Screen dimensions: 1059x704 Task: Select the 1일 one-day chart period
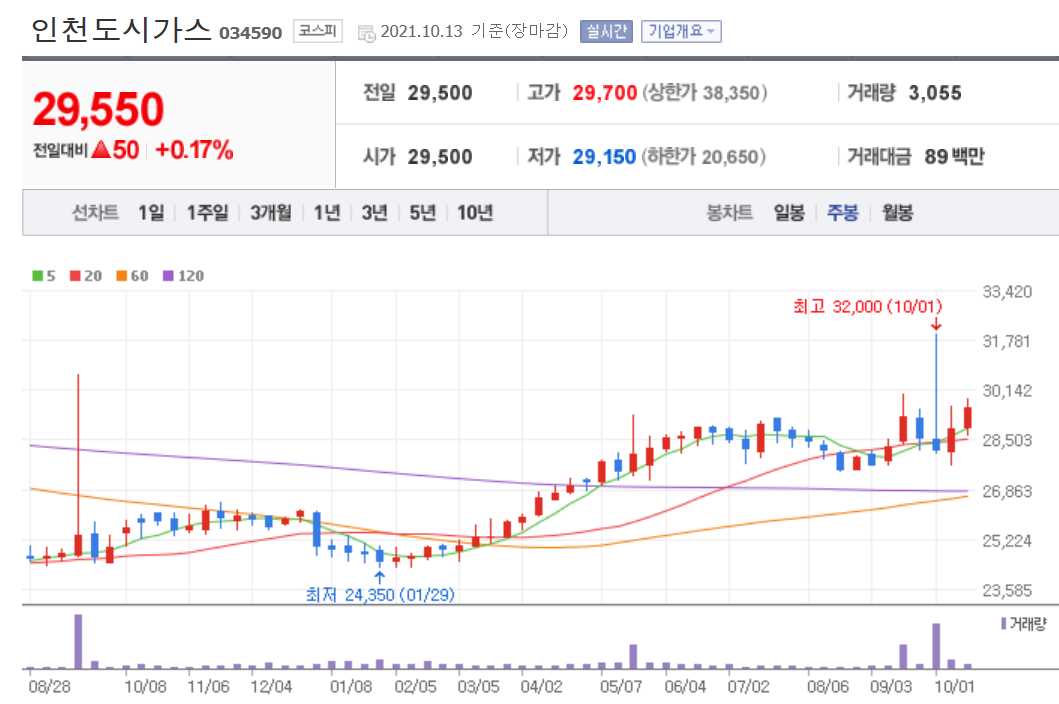point(153,212)
